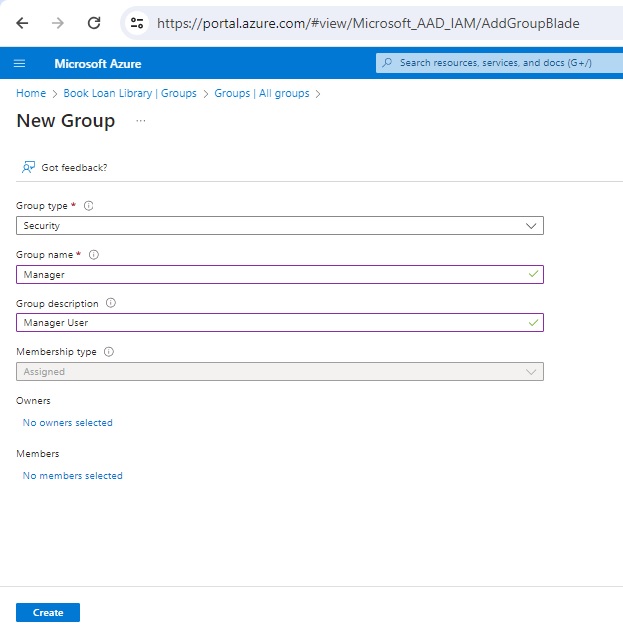Go back with the browser back arrow
This screenshot has height=631, width=623.
[x=22, y=23]
